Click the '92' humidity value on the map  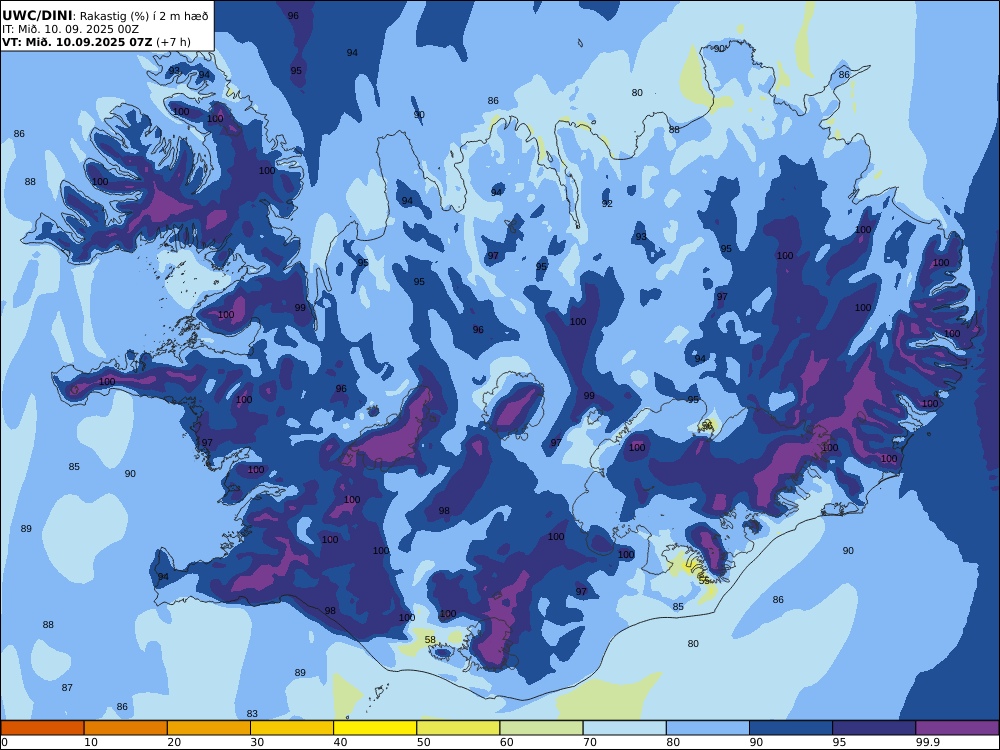[607, 203]
